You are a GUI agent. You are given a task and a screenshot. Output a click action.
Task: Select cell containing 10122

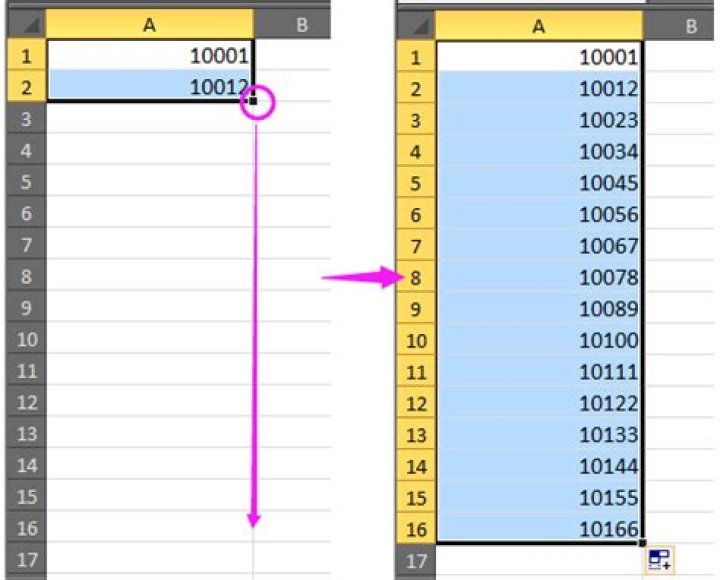[539, 404]
